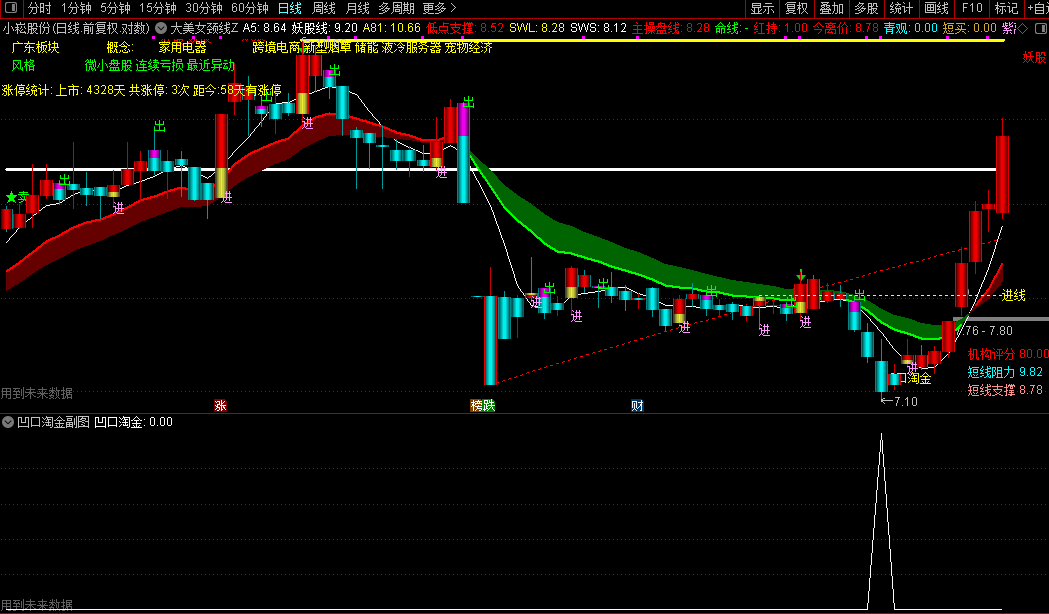Screen dimensions: 1049x614
Task: Select the 日线 daily chart tab
Action: pyautogui.click(x=290, y=8)
